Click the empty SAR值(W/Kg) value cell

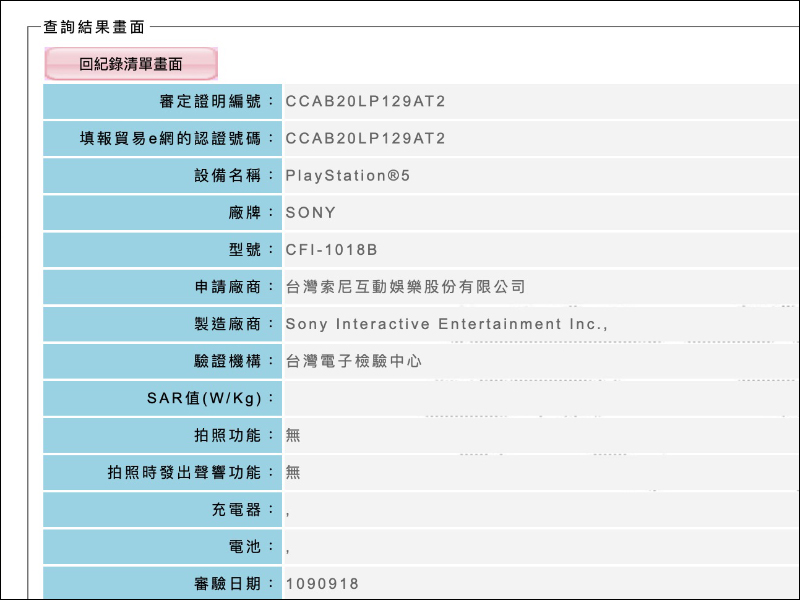click(x=541, y=398)
